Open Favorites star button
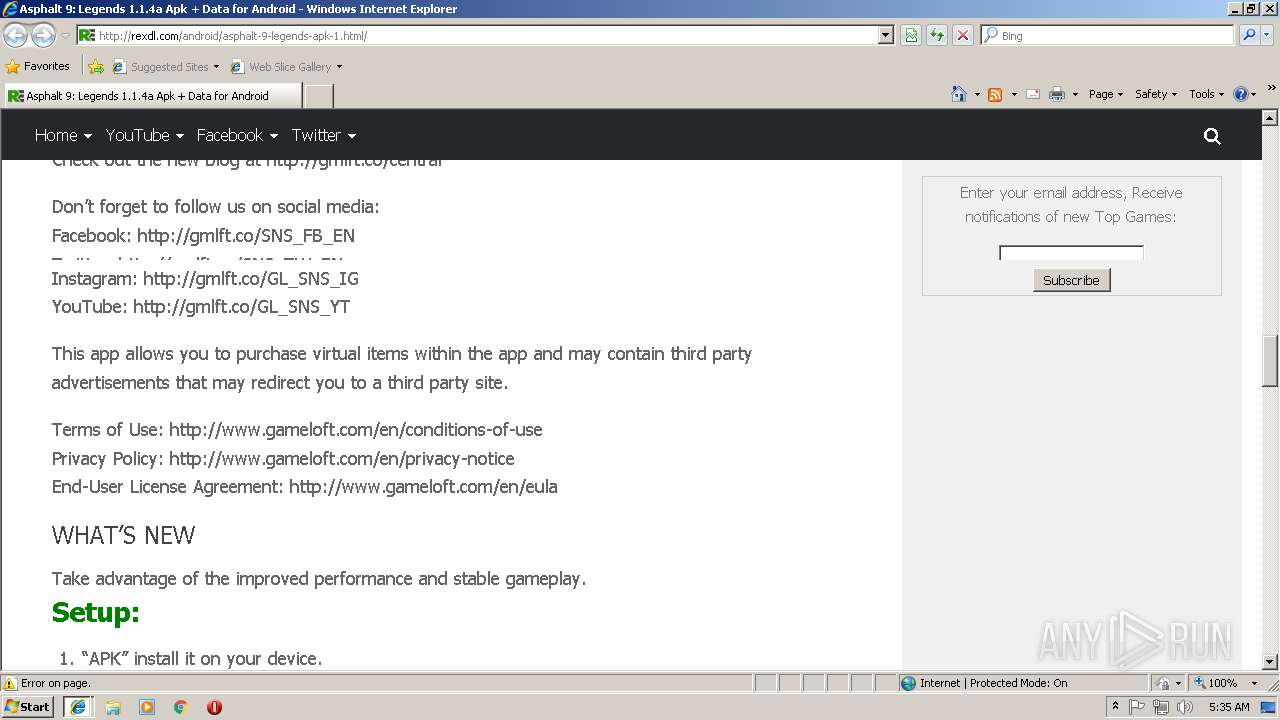This screenshot has width=1280, height=720. coord(13,67)
